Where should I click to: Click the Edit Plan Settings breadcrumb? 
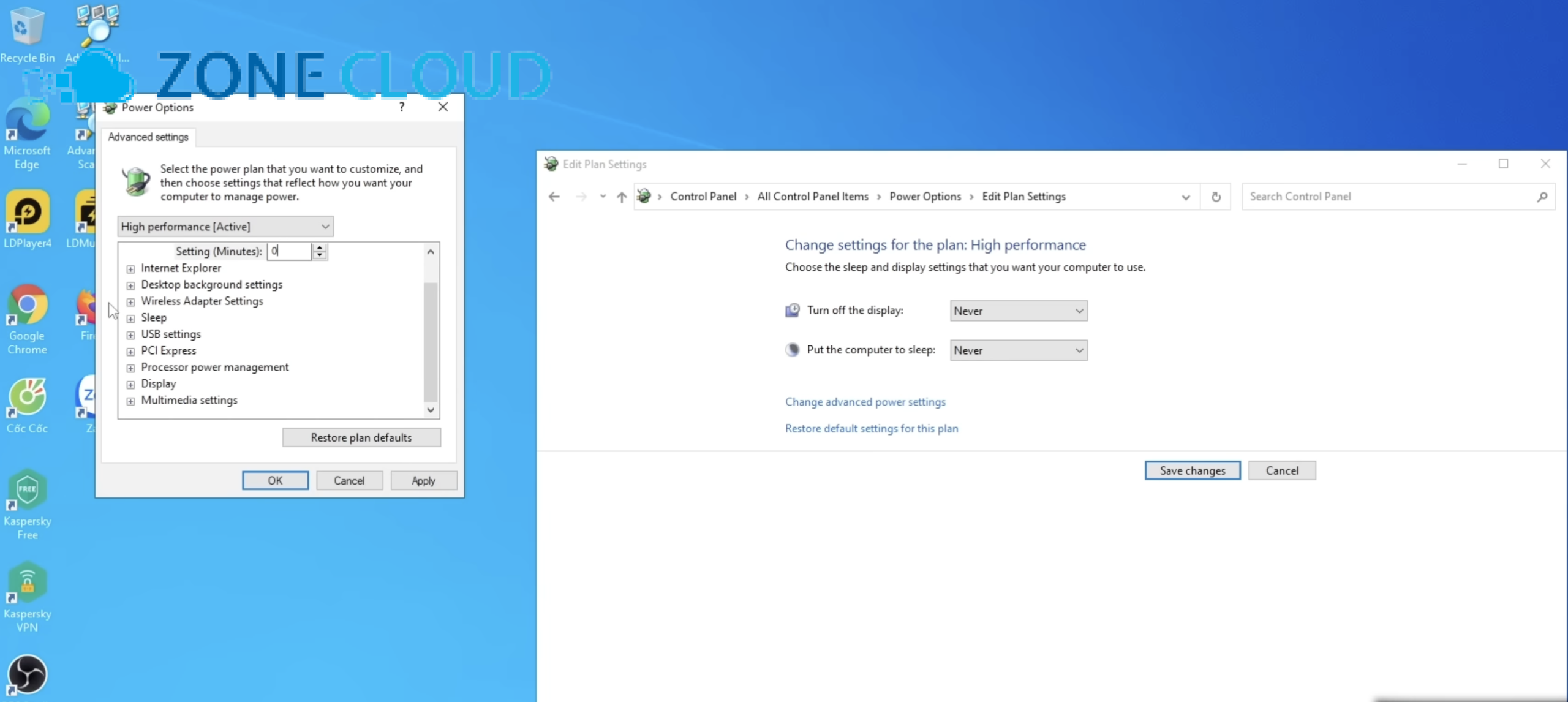pyautogui.click(x=1023, y=197)
